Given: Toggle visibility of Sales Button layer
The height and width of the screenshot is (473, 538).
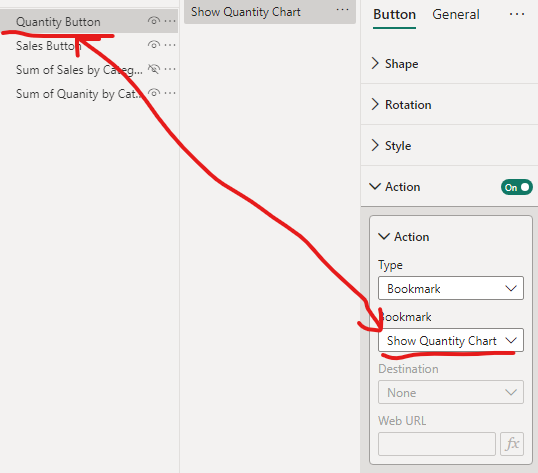Looking at the screenshot, I should pos(154,45).
